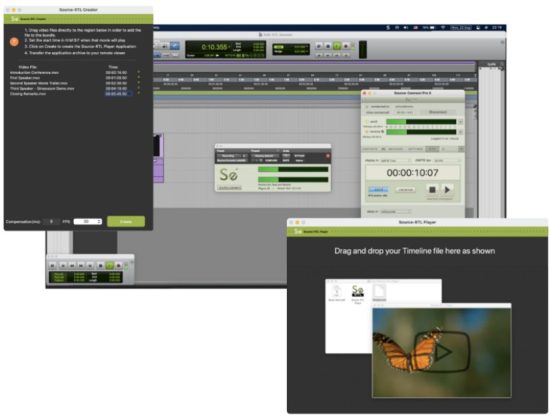Click the 00:00:10:07 timecode display

pos(412,173)
